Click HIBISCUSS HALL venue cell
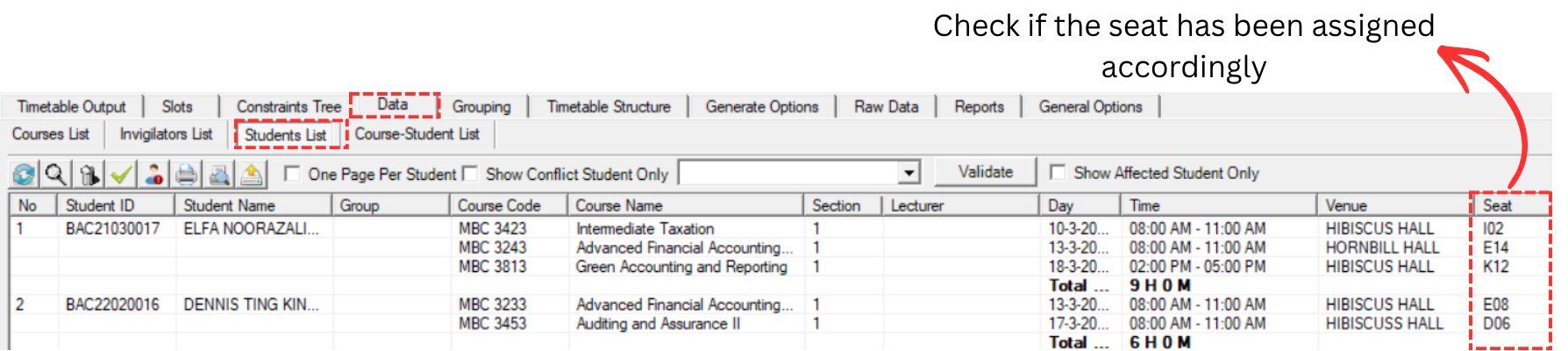Viewport: 1568px width, 351px height. click(1384, 324)
